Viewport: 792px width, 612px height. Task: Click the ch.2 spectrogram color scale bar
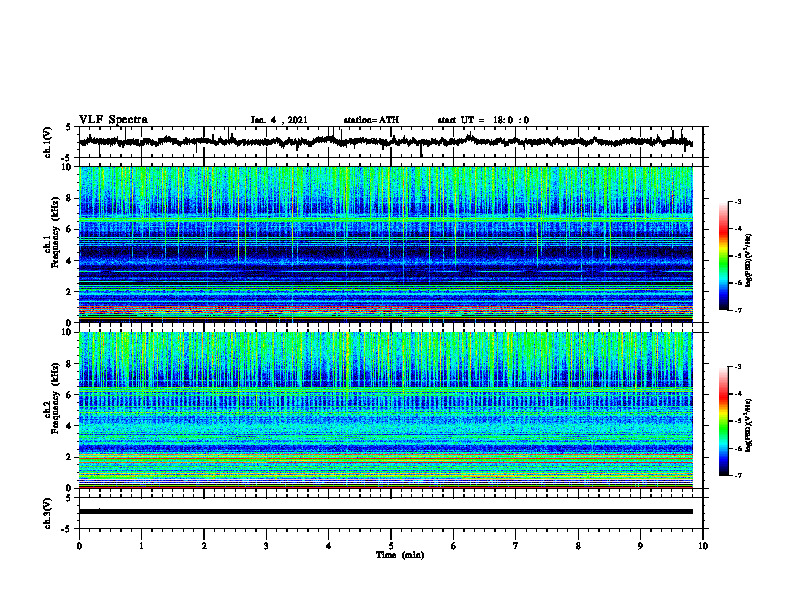(724, 421)
